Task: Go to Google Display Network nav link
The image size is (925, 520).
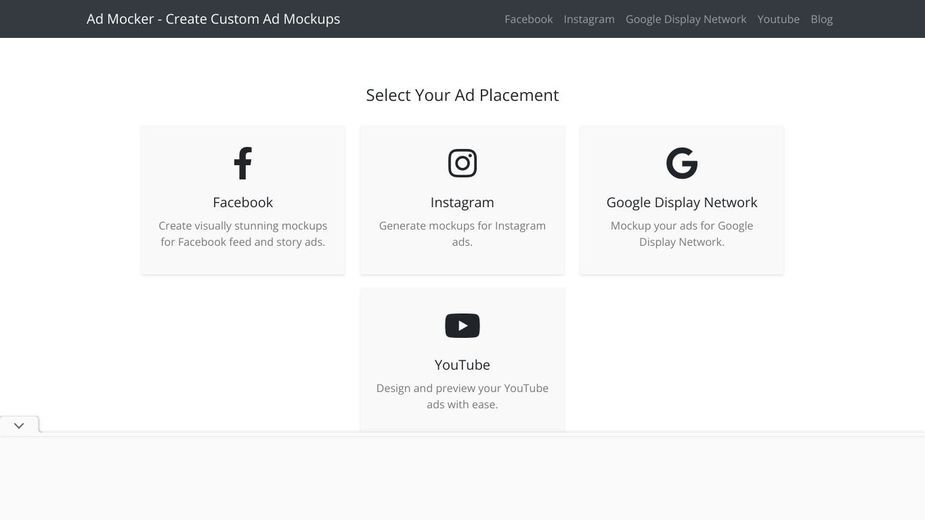Action: coord(686,19)
